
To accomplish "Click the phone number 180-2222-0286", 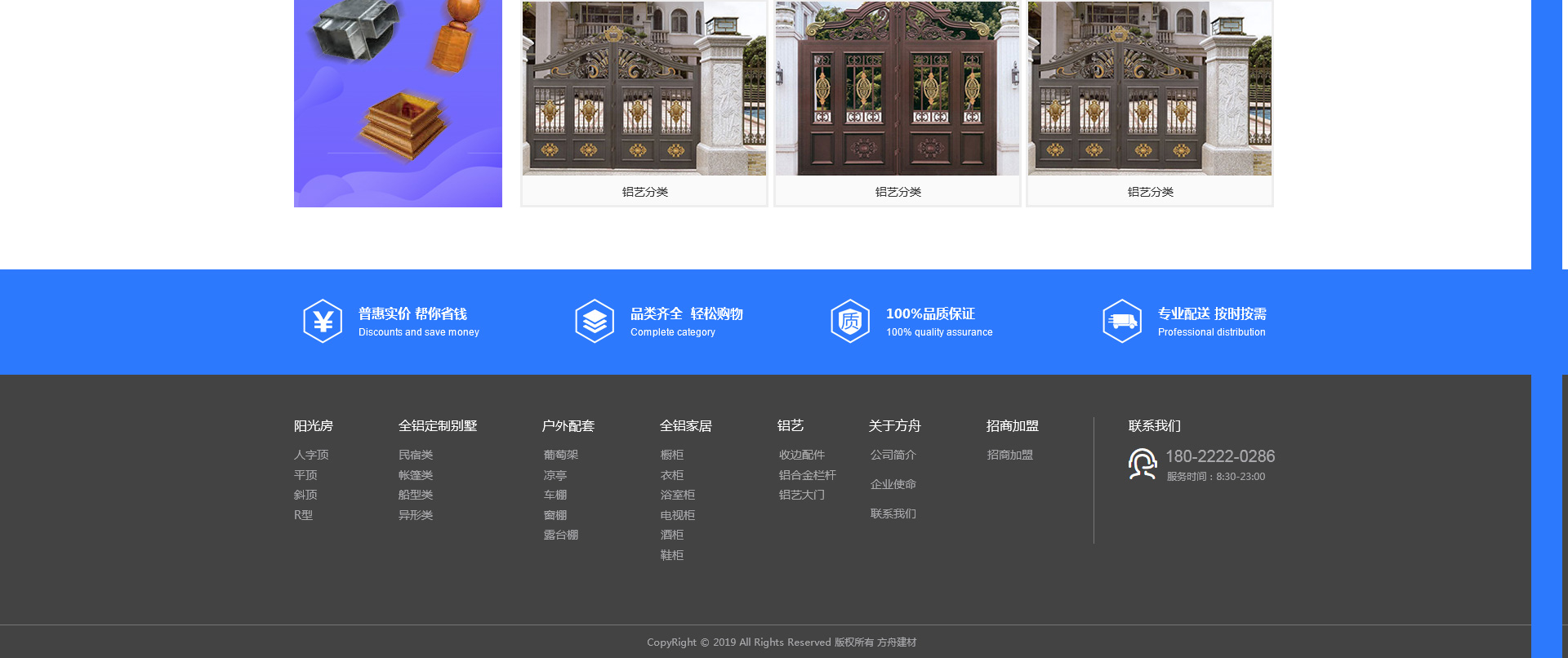I will (x=1220, y=456).
